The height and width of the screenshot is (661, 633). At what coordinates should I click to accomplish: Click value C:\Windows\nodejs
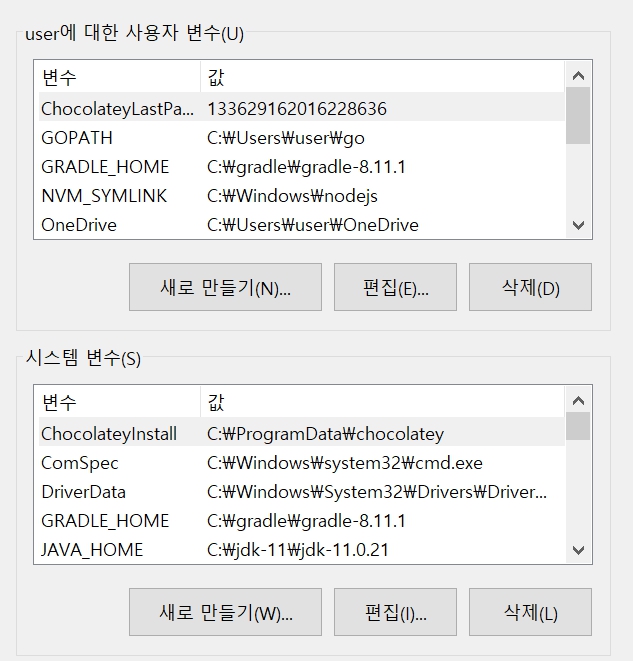(x=292, y=196)
